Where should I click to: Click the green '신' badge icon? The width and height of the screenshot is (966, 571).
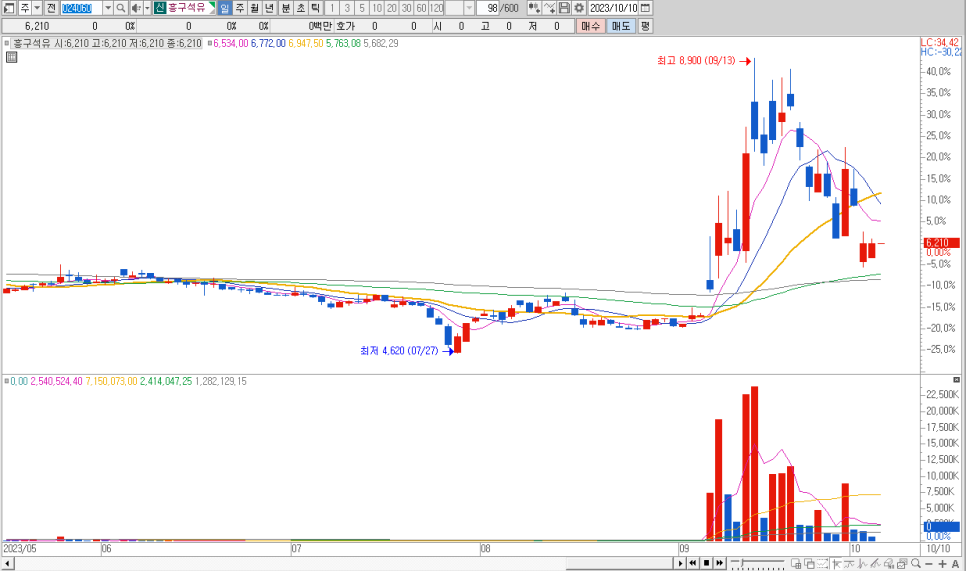pos(160,8)
